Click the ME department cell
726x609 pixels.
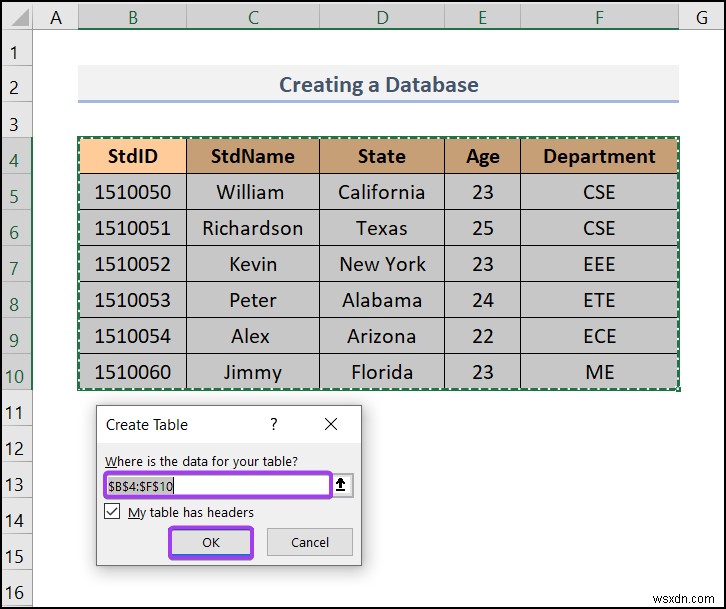tap(600, 372)
